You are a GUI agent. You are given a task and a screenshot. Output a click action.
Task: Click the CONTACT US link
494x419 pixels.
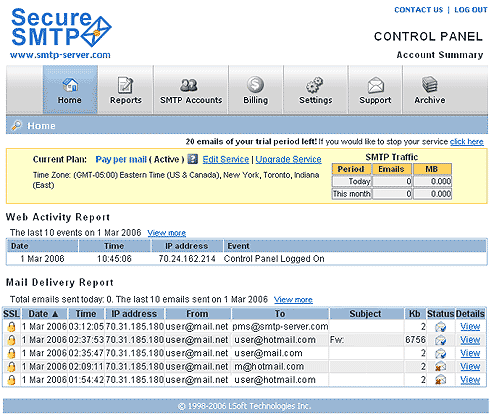coord(419,10)
